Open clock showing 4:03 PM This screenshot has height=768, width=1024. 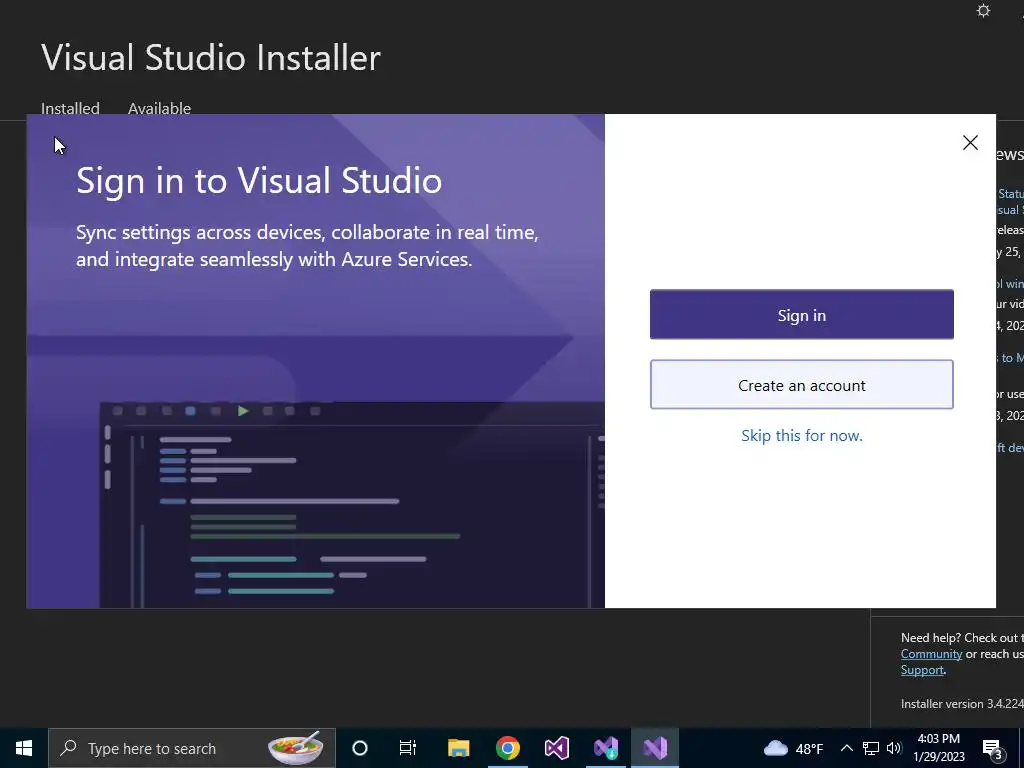(x=938, y=748)
